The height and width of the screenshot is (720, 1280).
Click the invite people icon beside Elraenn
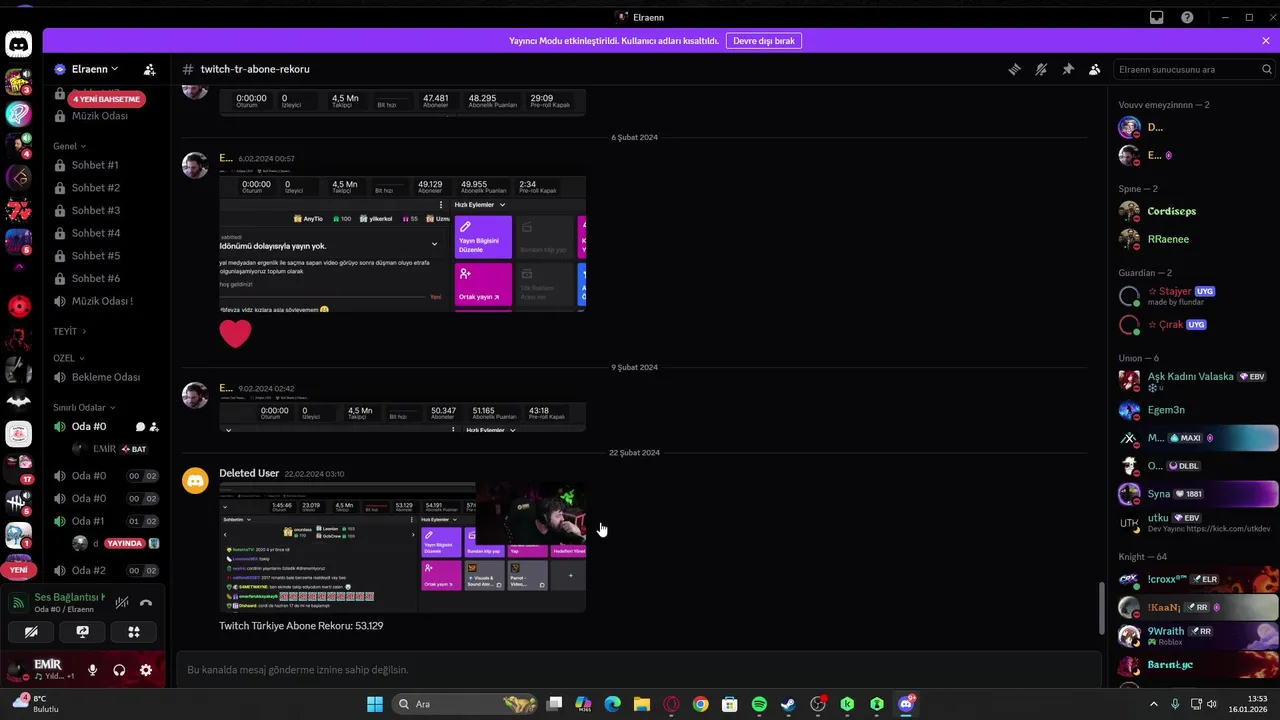149,69
